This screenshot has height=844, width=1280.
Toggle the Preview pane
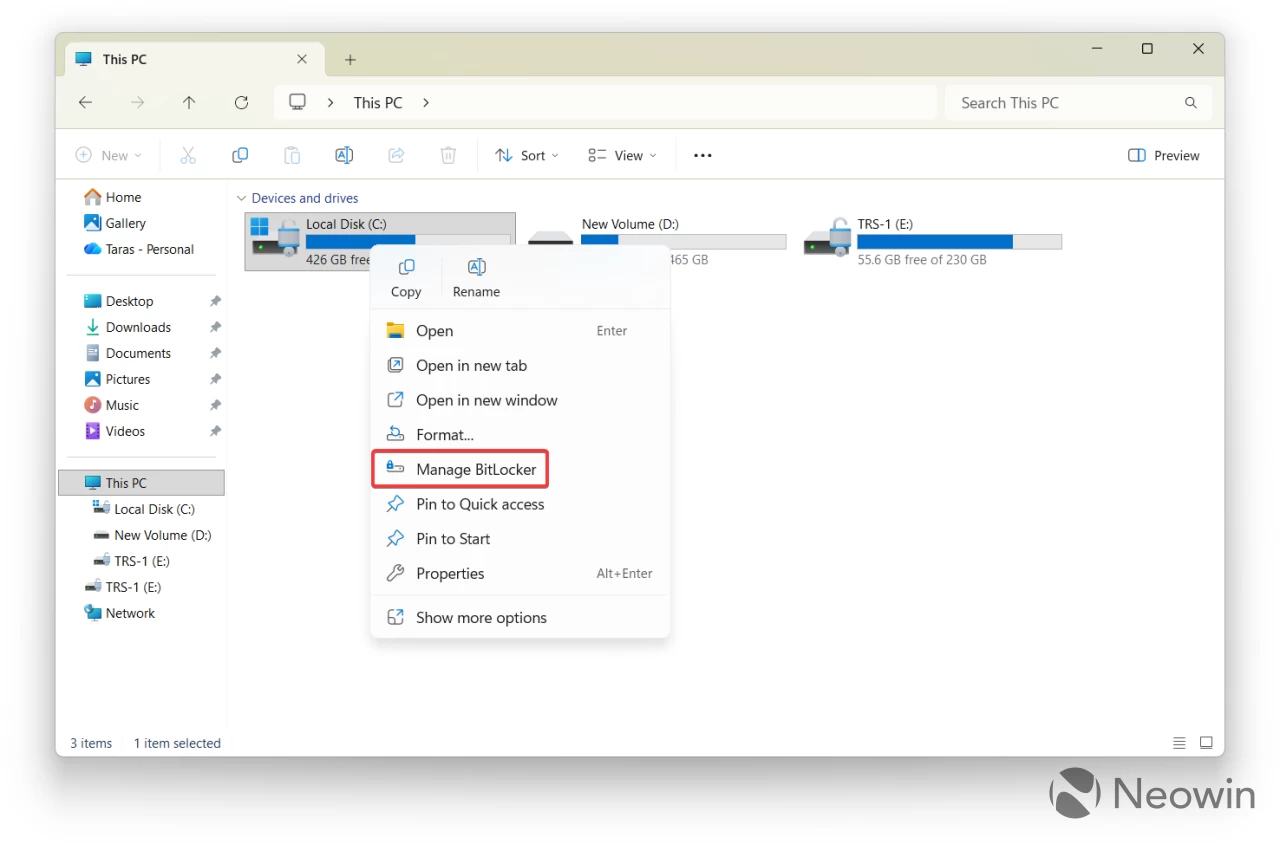click(x=1163, y=155)
